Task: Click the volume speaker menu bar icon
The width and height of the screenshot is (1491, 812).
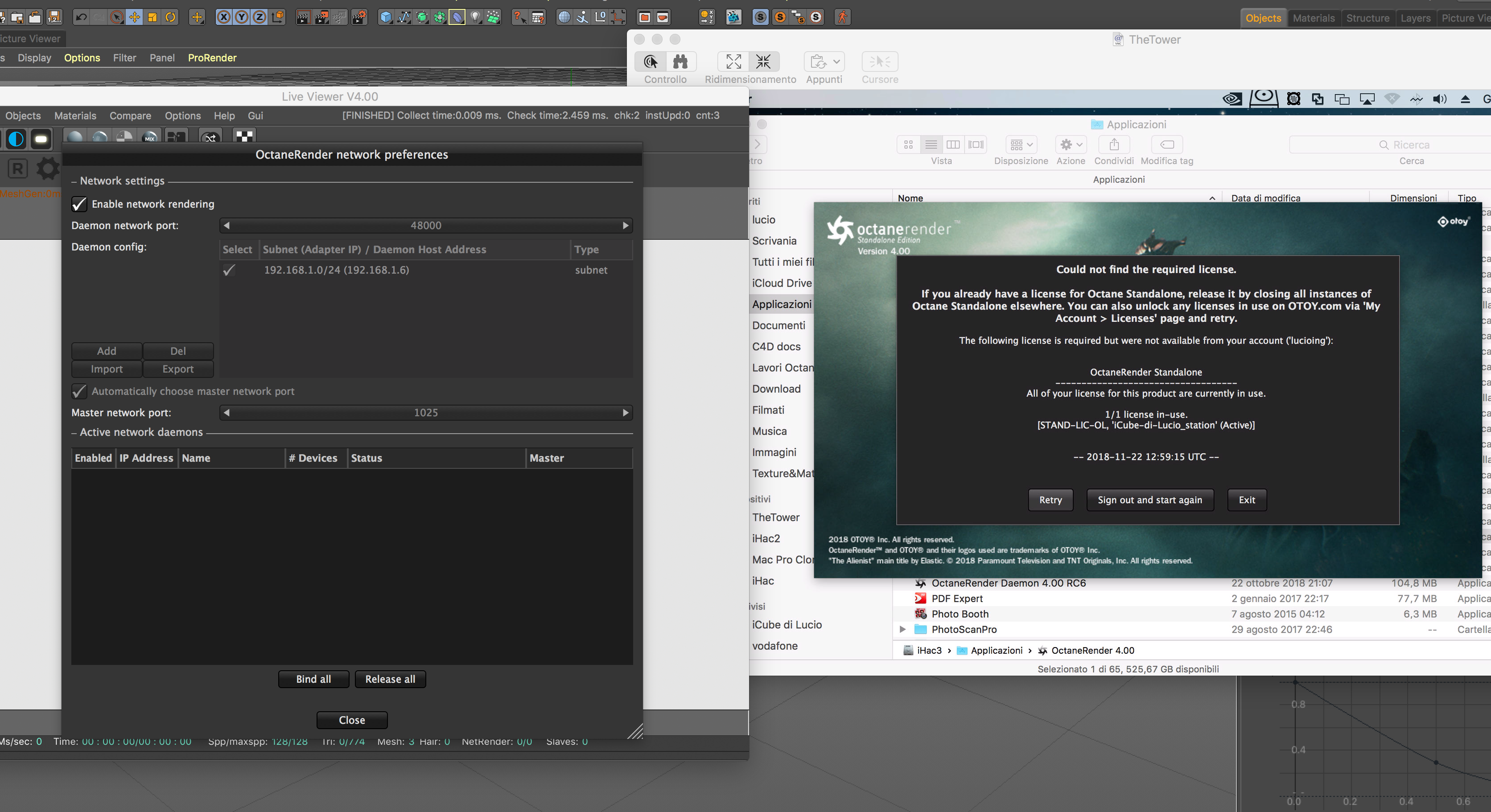Action: click(x=1439, y=99)
